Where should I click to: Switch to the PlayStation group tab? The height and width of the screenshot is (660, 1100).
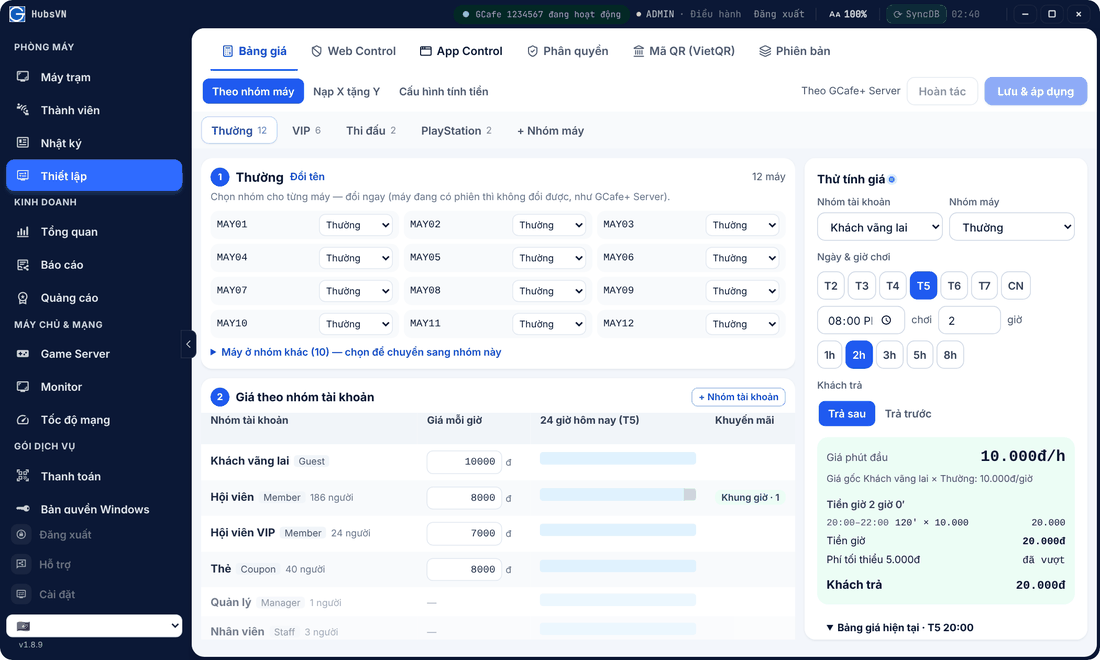coord(456,130)
